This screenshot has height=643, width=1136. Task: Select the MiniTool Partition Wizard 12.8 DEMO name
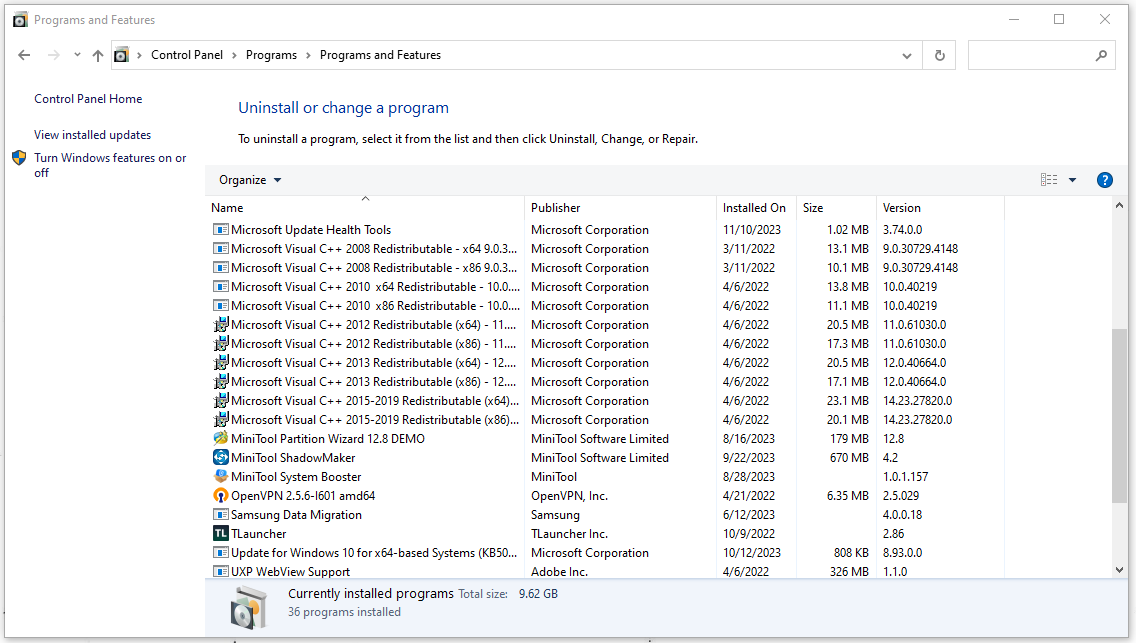[x=327, y=439]
